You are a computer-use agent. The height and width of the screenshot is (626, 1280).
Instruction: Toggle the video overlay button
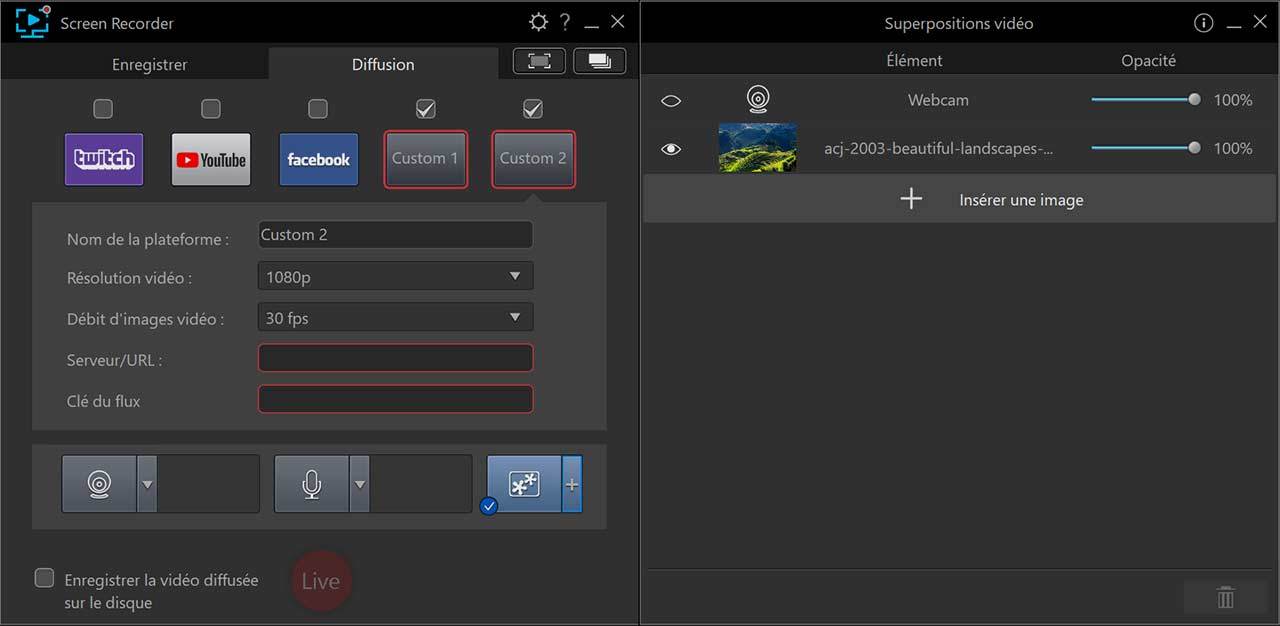524,484
